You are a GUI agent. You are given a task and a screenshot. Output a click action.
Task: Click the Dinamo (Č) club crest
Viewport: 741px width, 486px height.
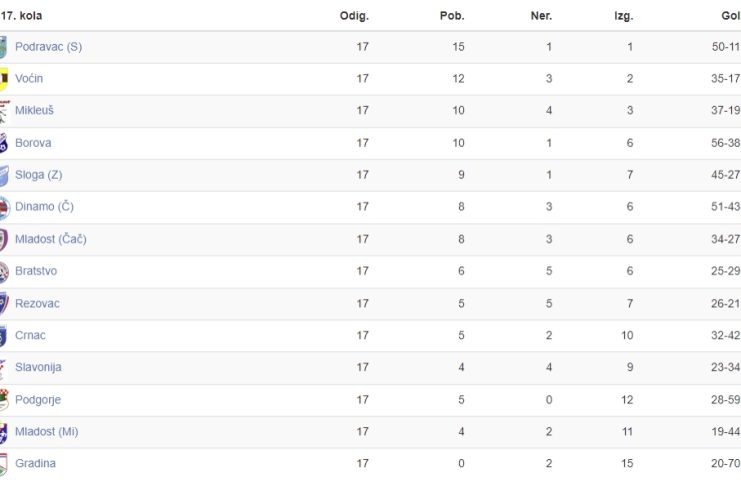[5, 207]
